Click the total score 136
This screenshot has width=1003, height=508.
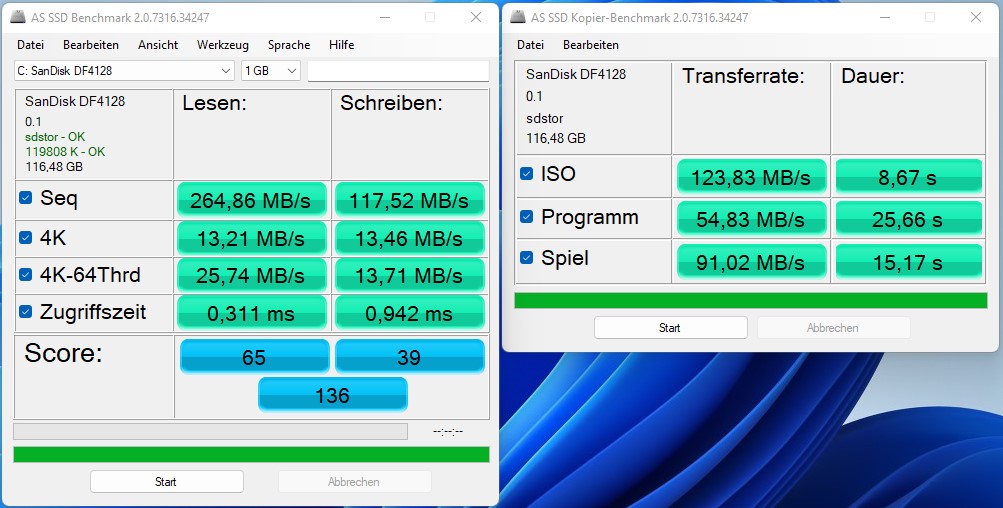tap(333, 395)
